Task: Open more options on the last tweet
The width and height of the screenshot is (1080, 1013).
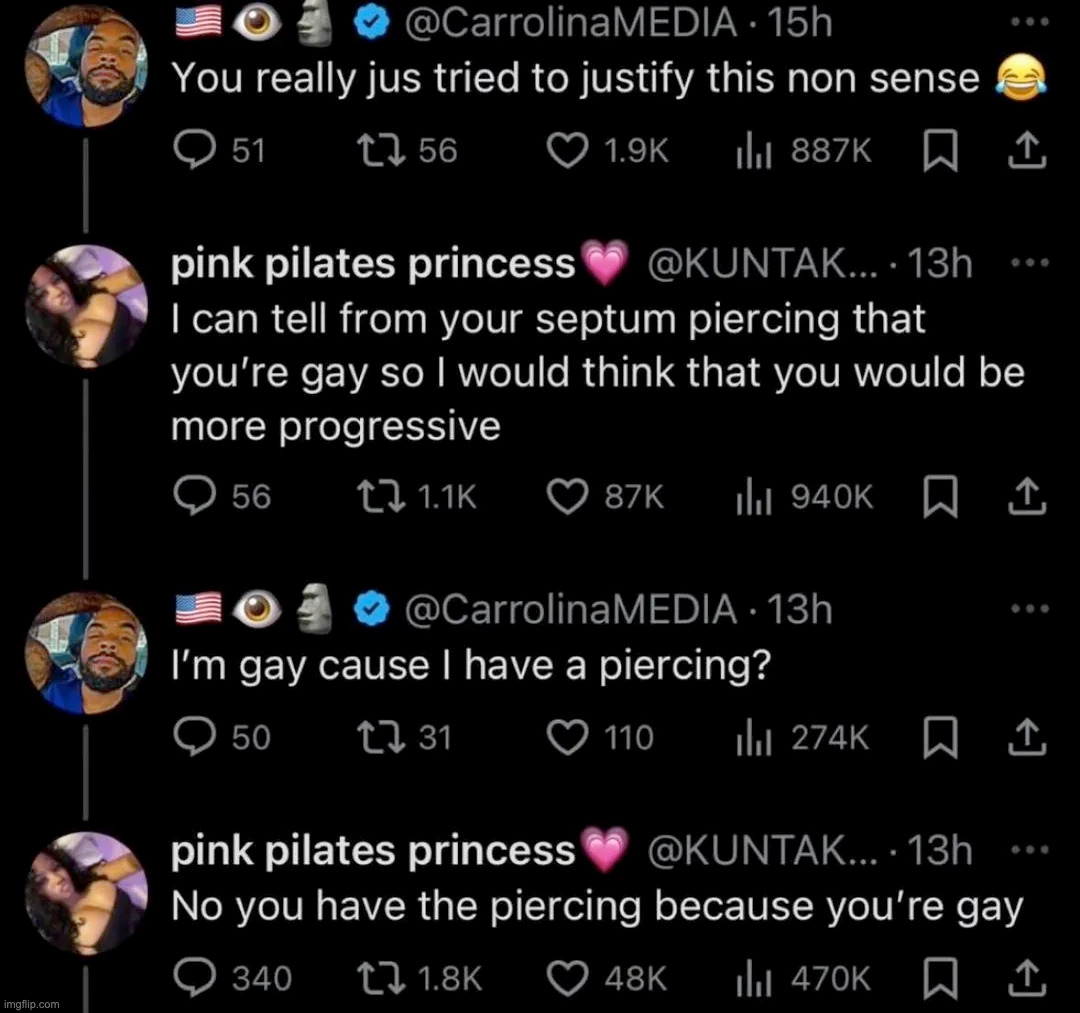Action: click(x=1027, y=850)
